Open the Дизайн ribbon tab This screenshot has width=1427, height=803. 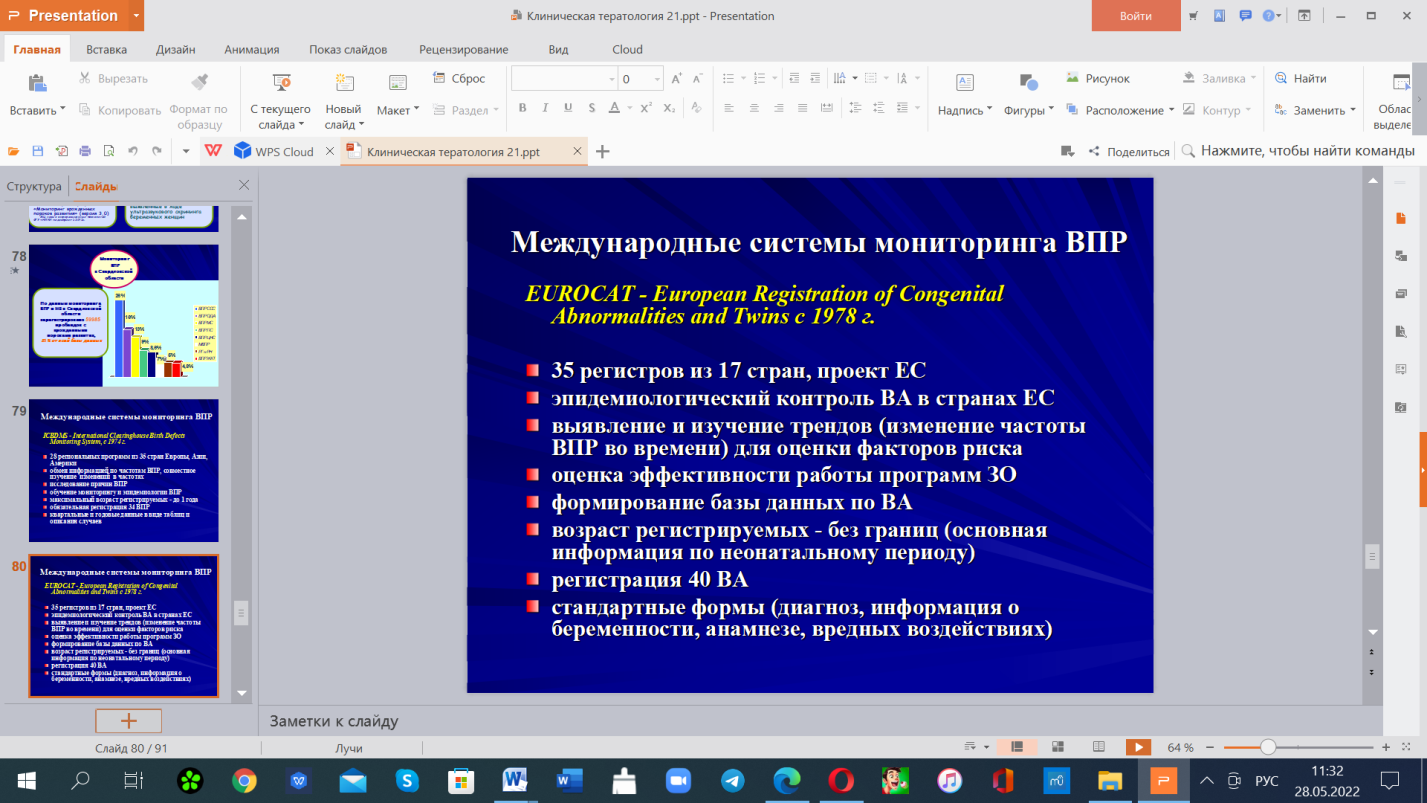[175, 49]
